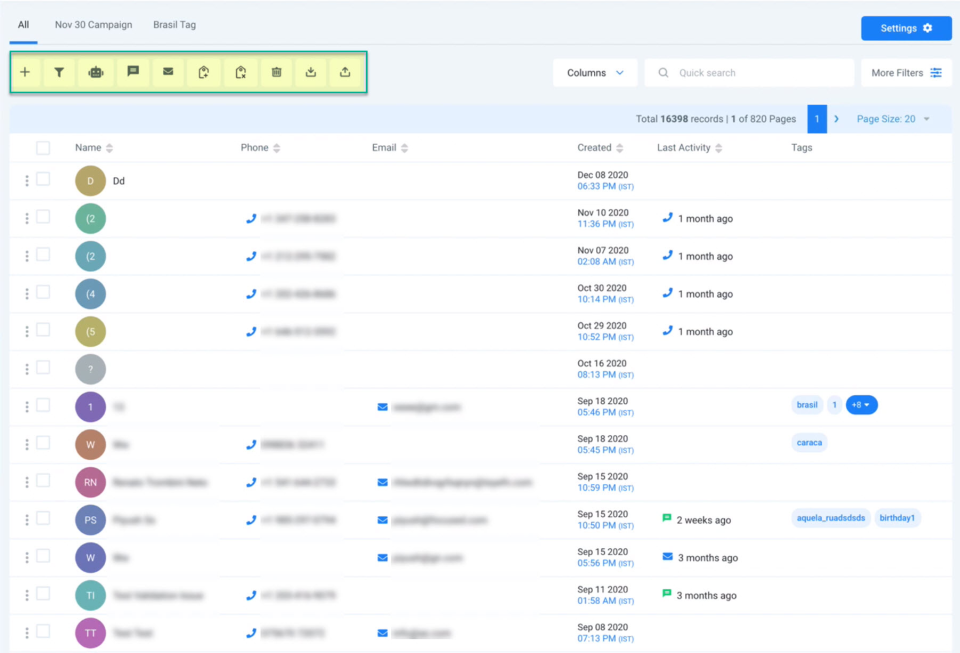Toggle the select-all checkbox in the header
Screen dimensions: 960x653
tap(43, 147)
